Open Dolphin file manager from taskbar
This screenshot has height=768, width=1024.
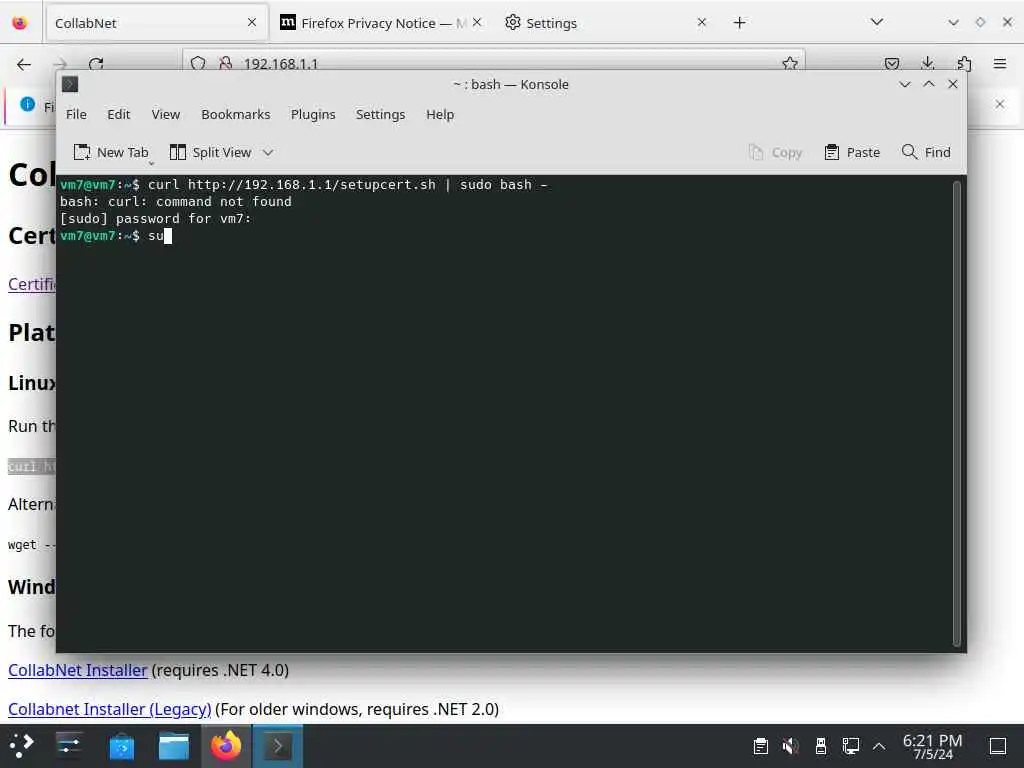tap(174, 746)
